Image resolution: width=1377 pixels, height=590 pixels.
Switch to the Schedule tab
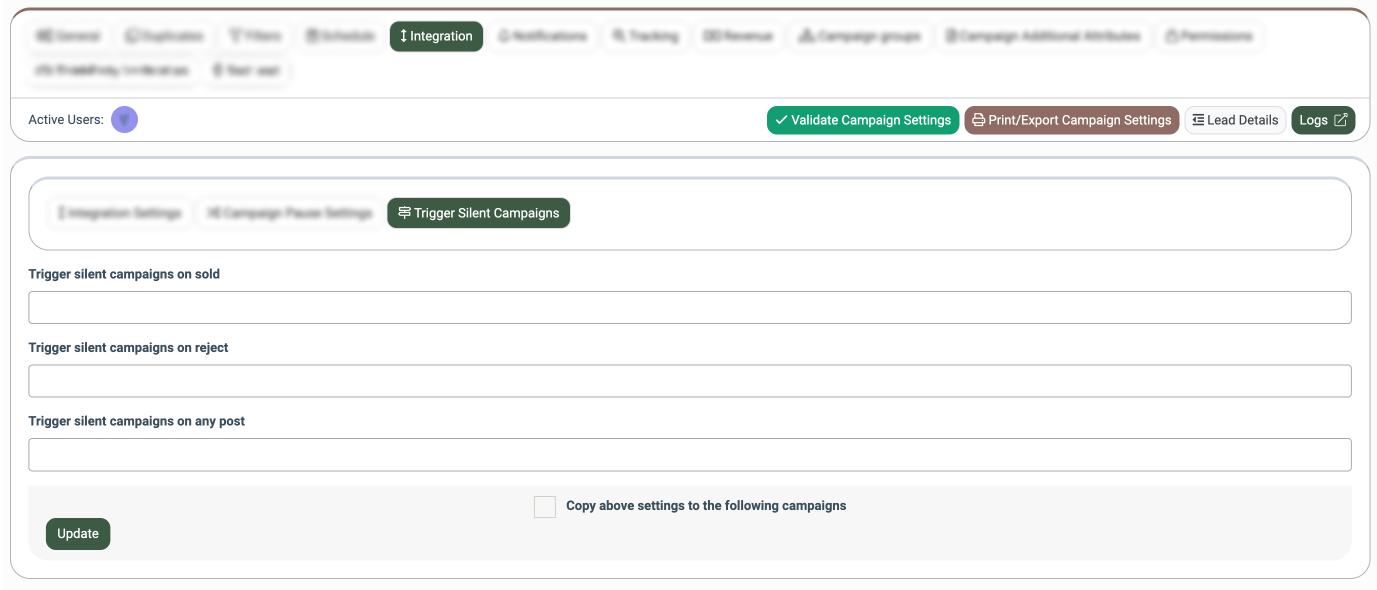point(340,36)
